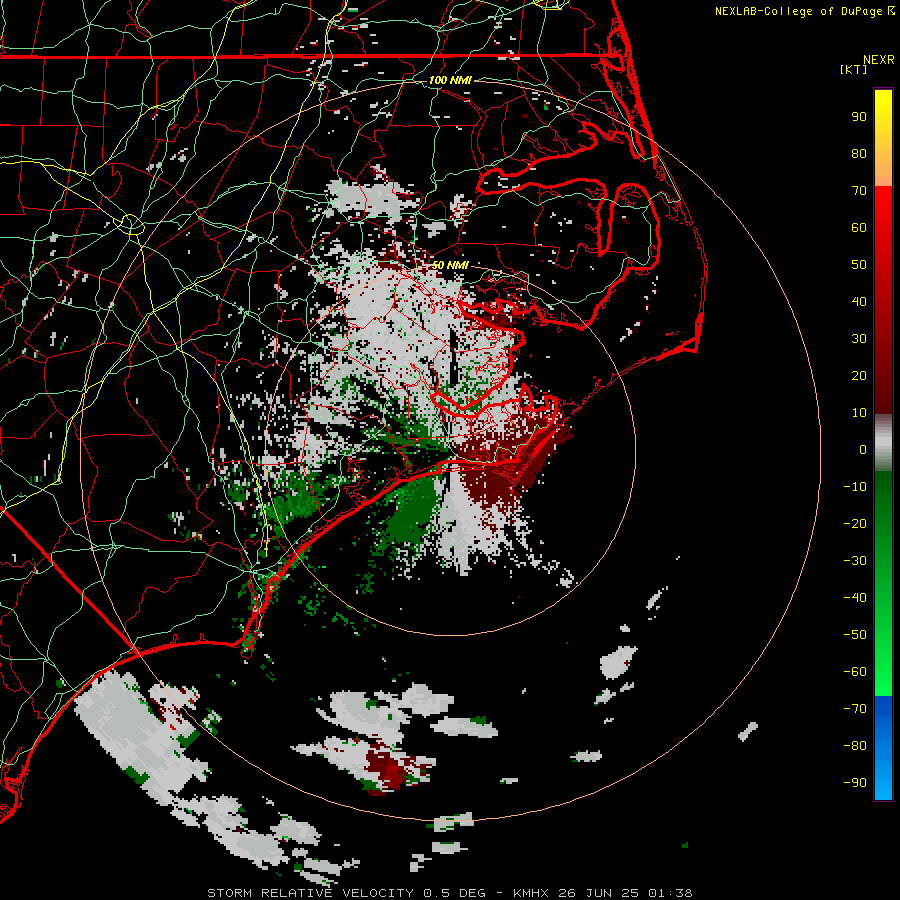900x900 pixels.
Task: Click the -40 value on velocity scale
Action: [x=855, y=598]
